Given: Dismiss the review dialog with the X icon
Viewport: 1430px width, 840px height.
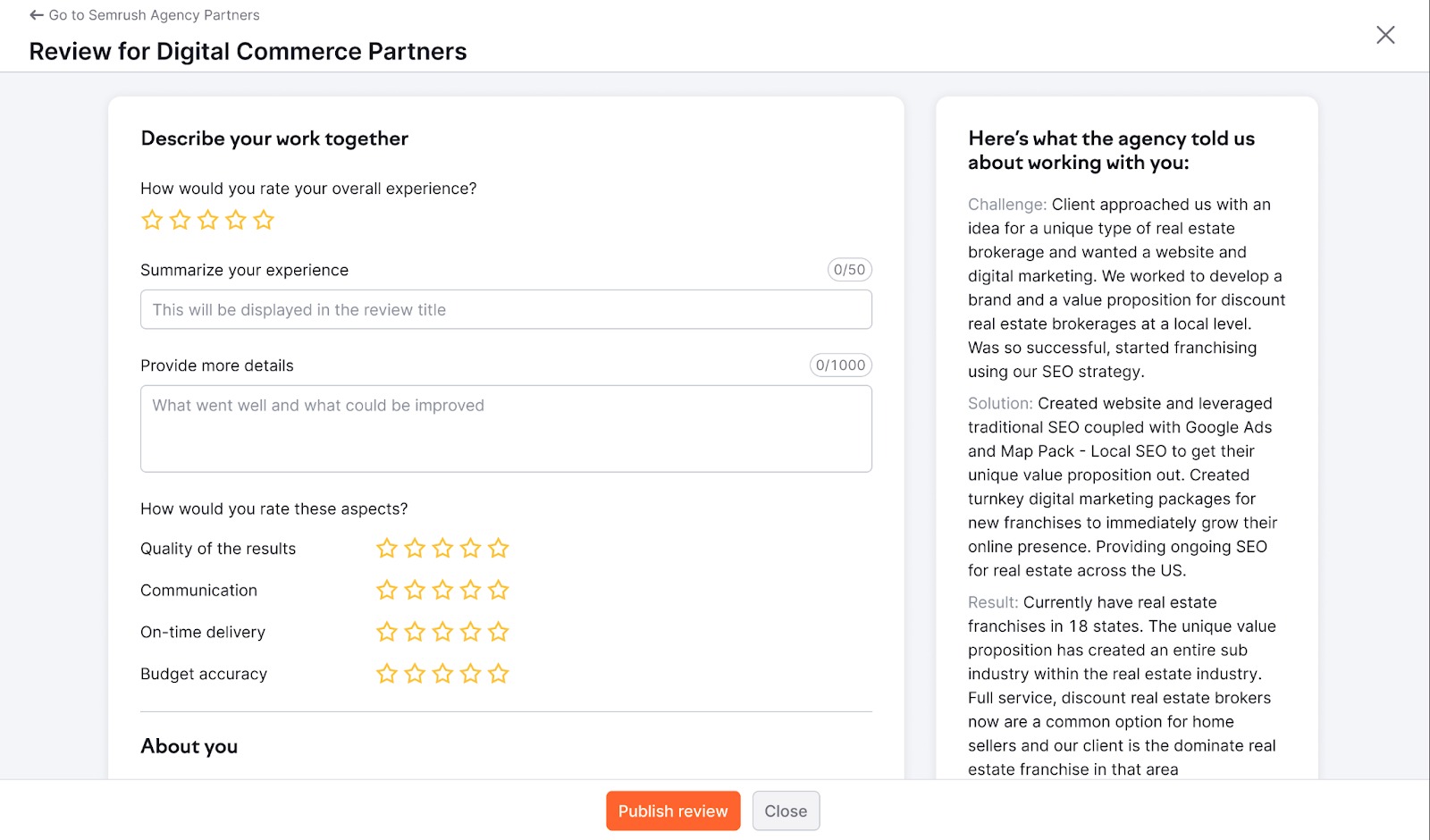Looking at the screenshot, I should (x=1384, y=35).
